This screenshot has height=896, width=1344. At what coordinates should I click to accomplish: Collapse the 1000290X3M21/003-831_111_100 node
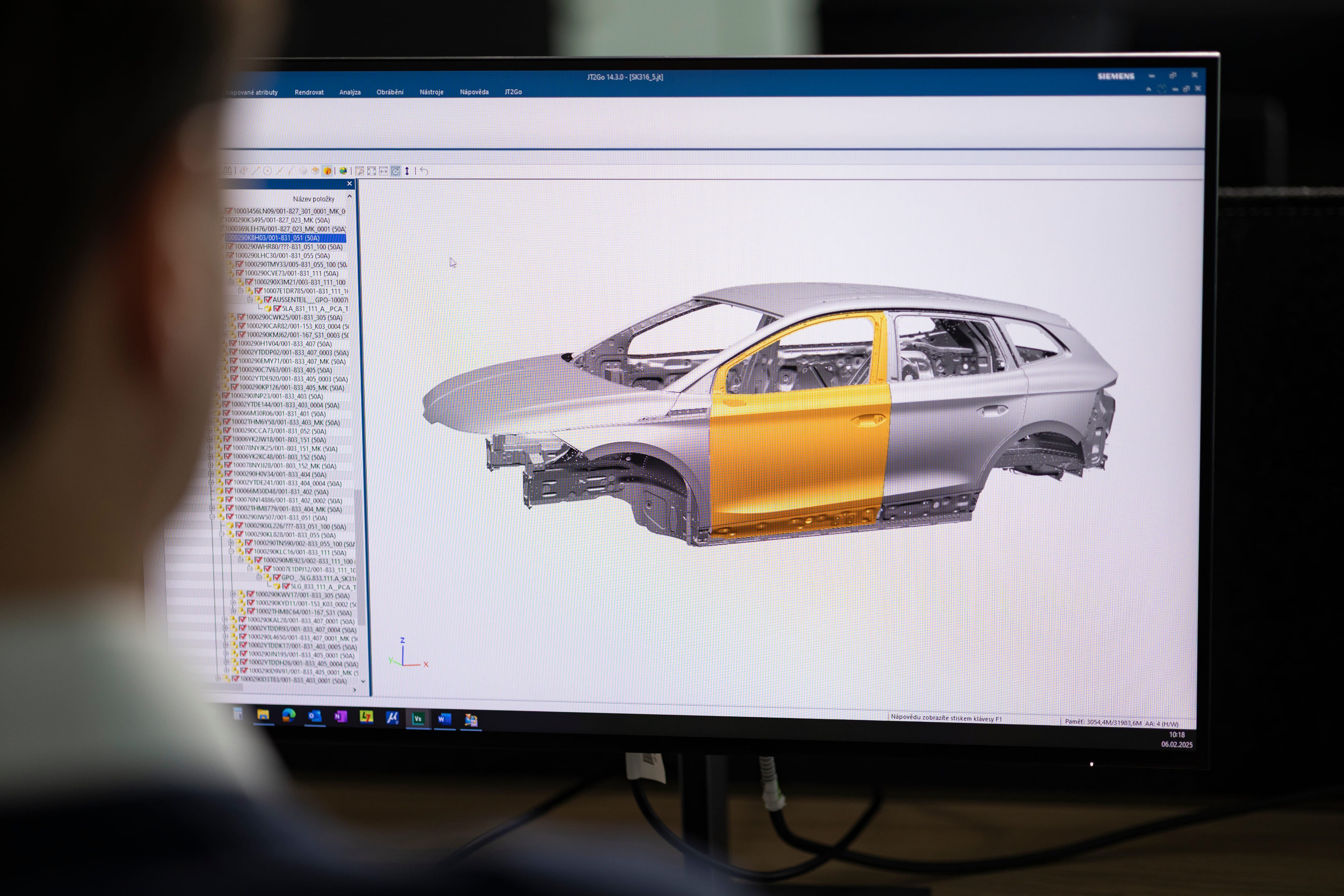pos(231,282)
